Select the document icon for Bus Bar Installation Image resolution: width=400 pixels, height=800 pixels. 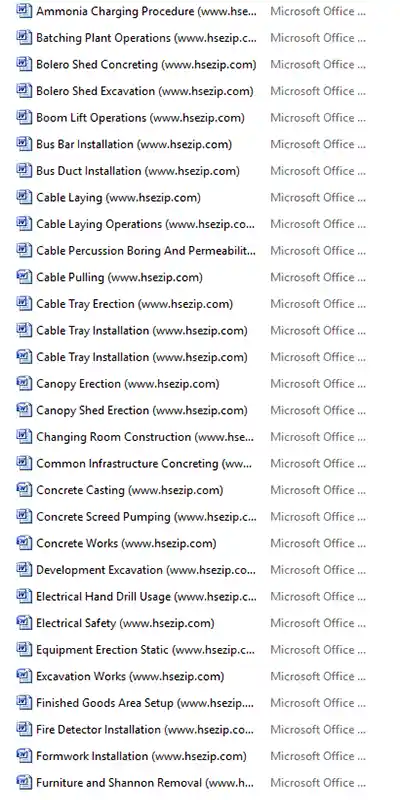(24, 144)
